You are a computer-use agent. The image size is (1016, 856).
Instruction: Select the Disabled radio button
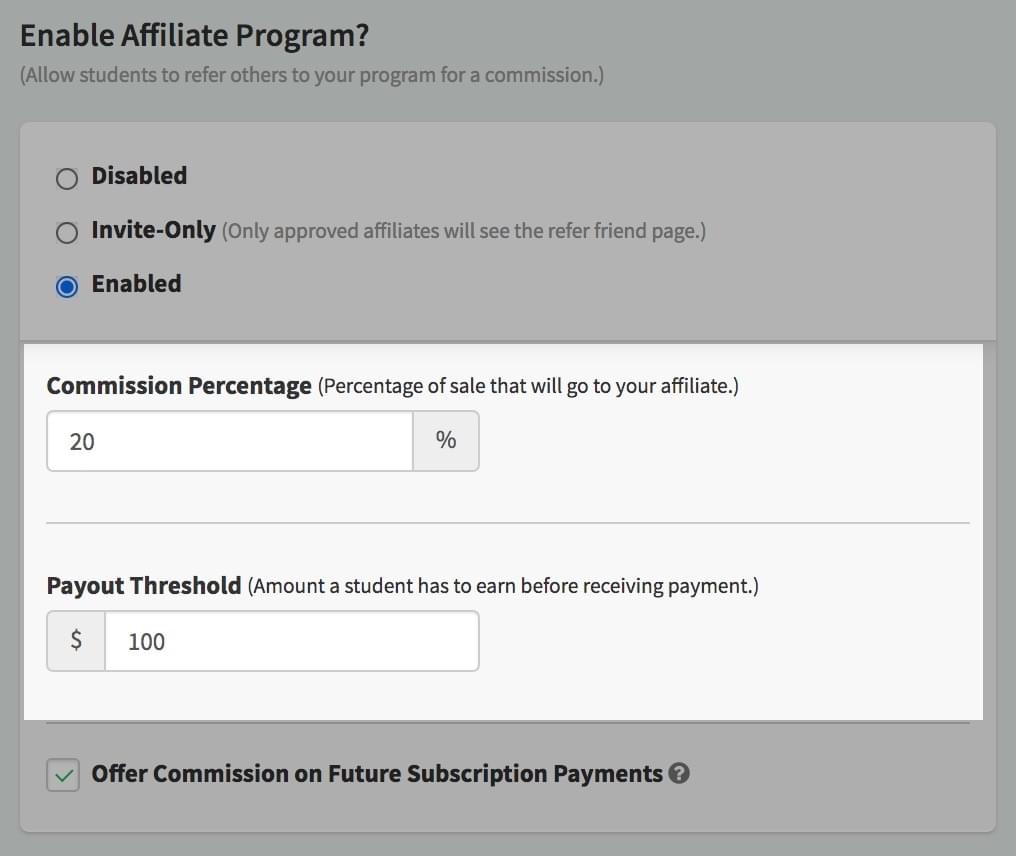tap(67, 178)
